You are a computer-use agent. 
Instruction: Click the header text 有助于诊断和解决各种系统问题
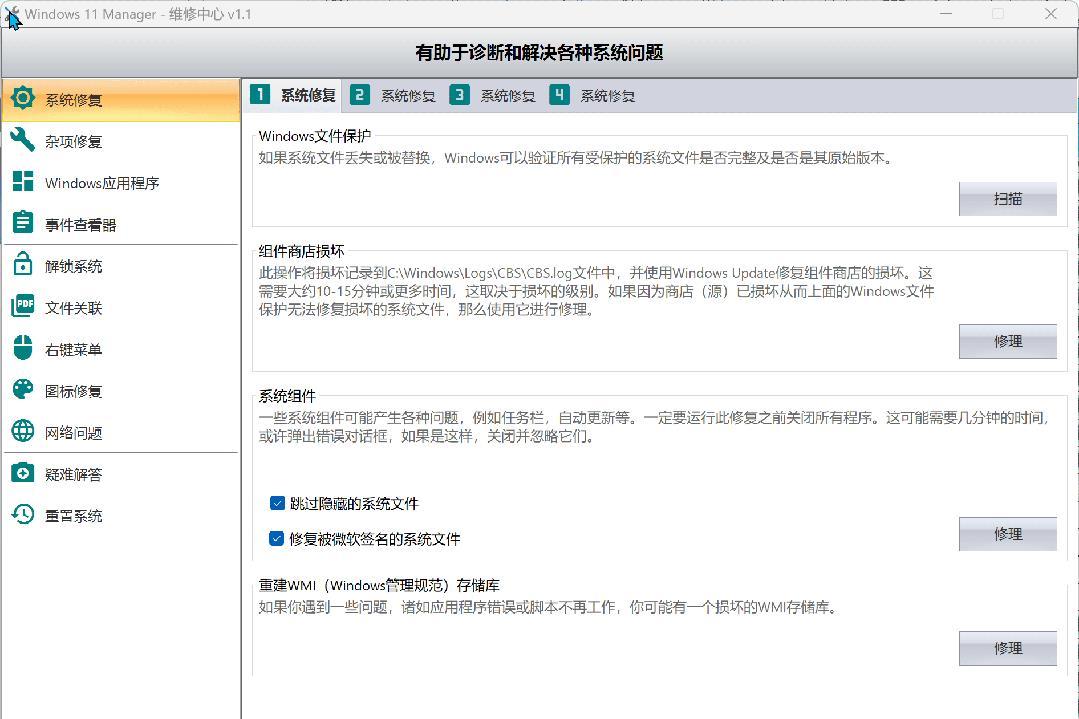(539, 52)
